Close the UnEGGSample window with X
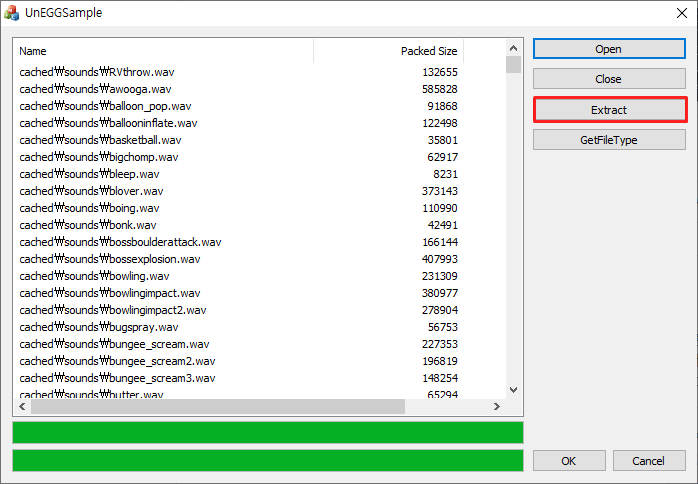Screen dimensions: 698x484 point(682,13)
